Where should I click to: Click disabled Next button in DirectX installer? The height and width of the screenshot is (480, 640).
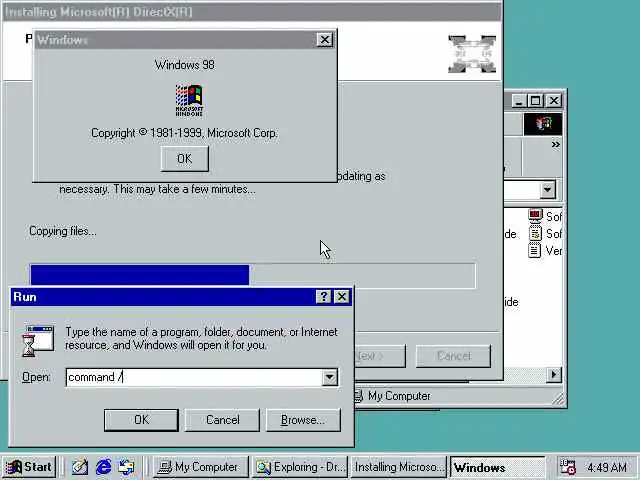[x=380, y=356]
